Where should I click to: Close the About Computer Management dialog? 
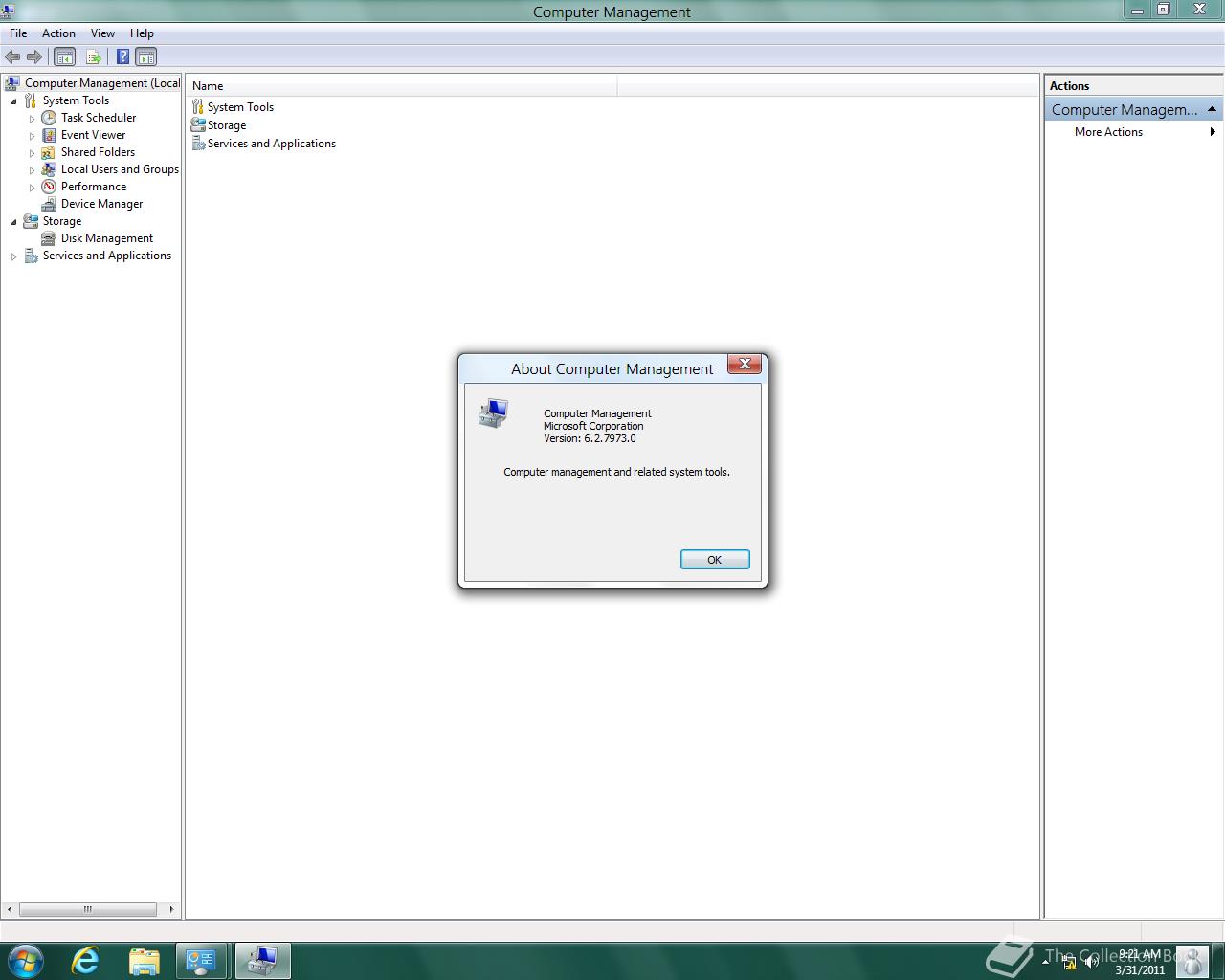tap(745, 365)
